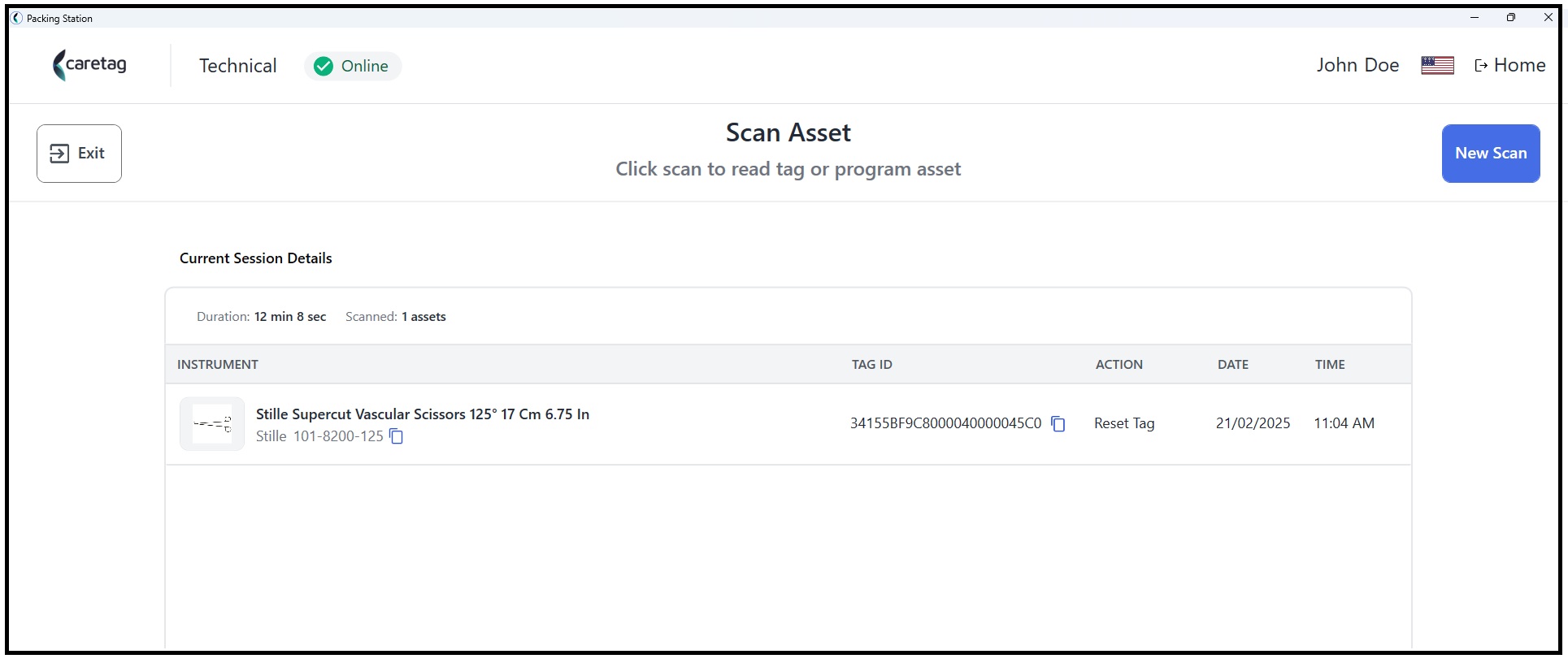Start a New Scan

point(1491,154)
